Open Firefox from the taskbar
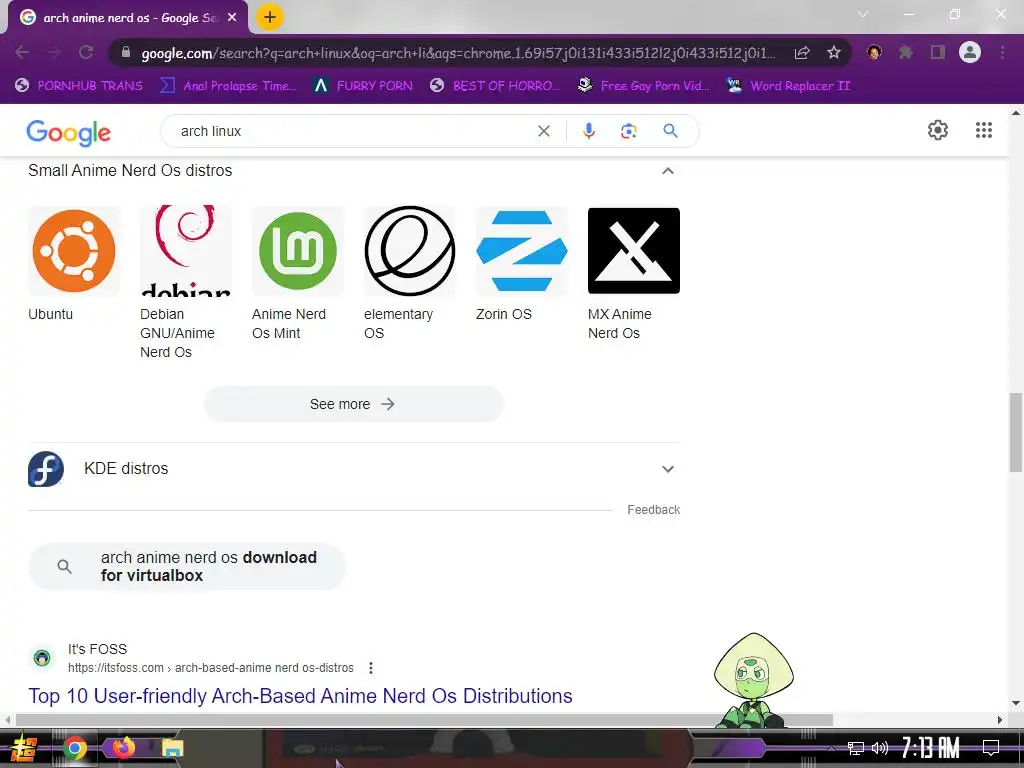 [x=123, y=747]
